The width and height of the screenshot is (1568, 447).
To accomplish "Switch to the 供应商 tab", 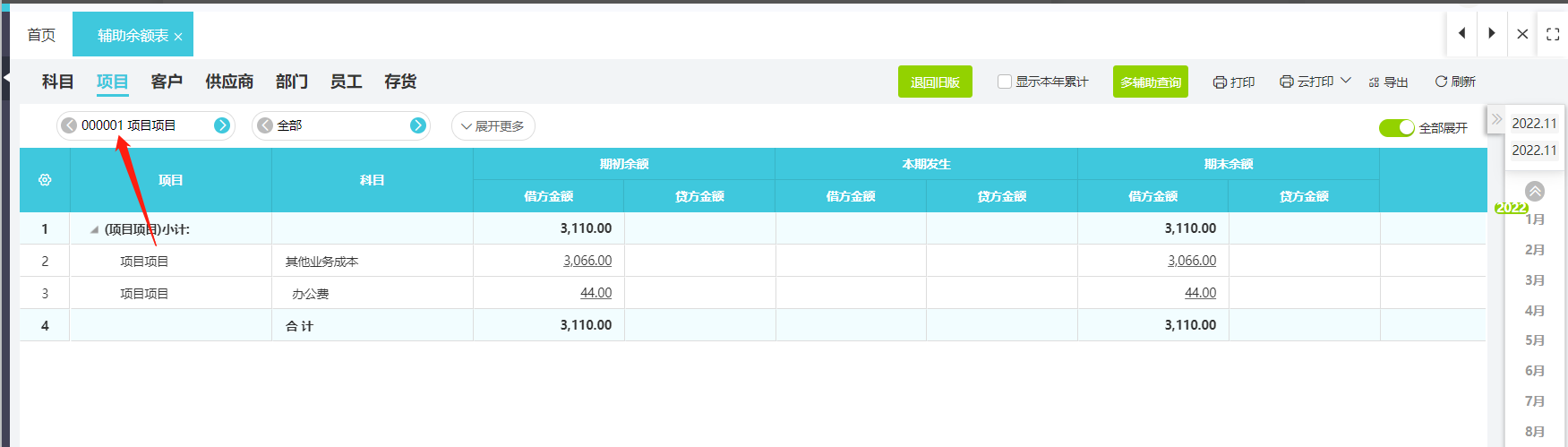I will coord(229,82).
